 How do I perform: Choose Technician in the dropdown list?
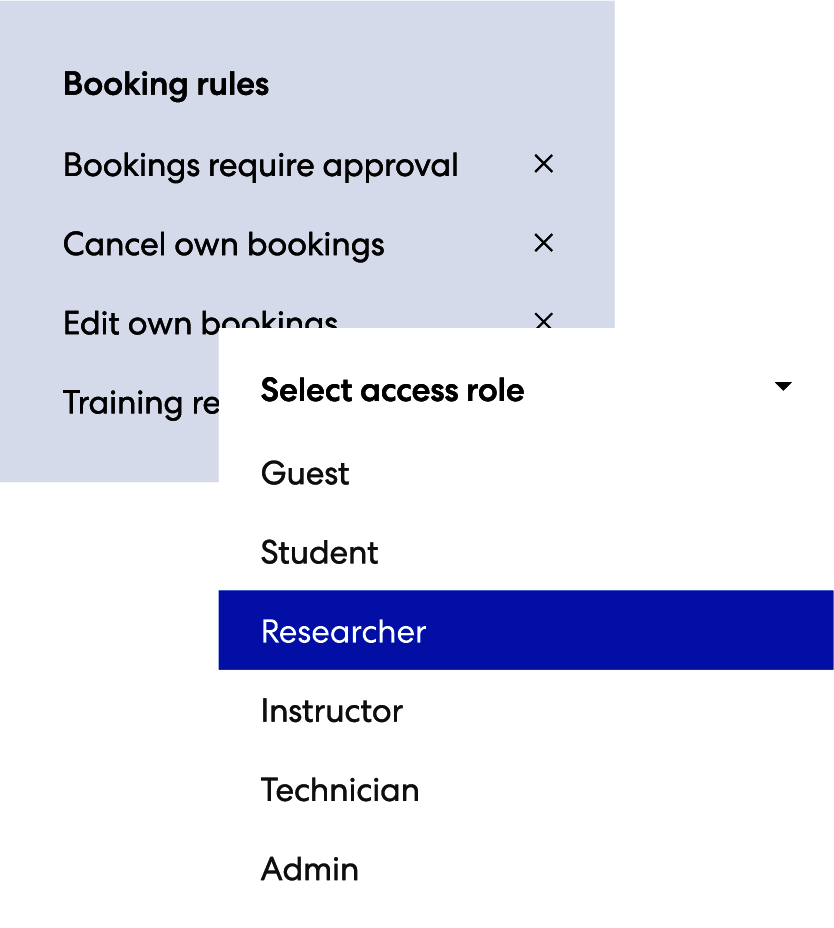340,790
